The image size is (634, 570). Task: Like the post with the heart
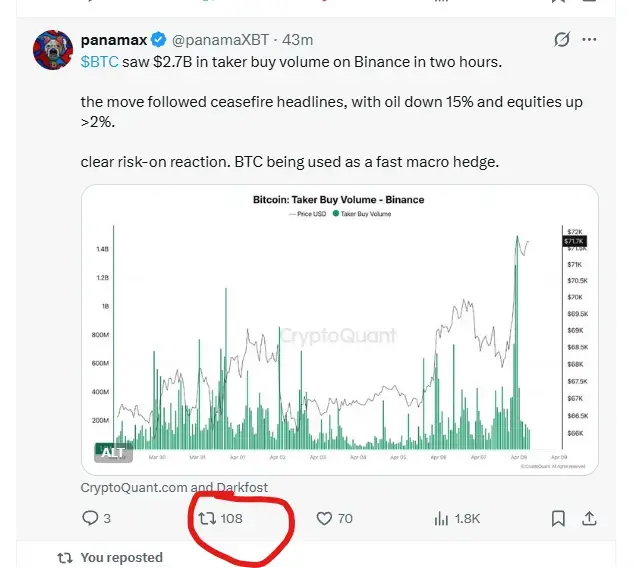324,519
